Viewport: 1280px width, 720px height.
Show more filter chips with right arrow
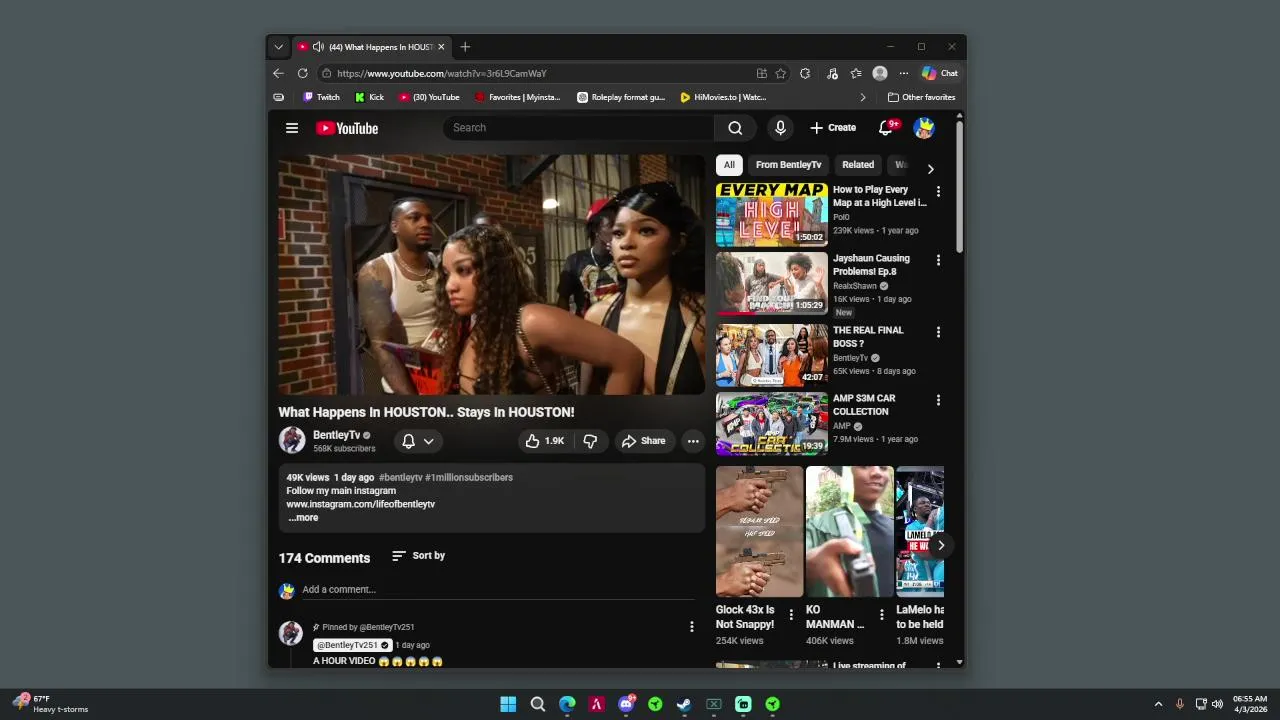930,169
